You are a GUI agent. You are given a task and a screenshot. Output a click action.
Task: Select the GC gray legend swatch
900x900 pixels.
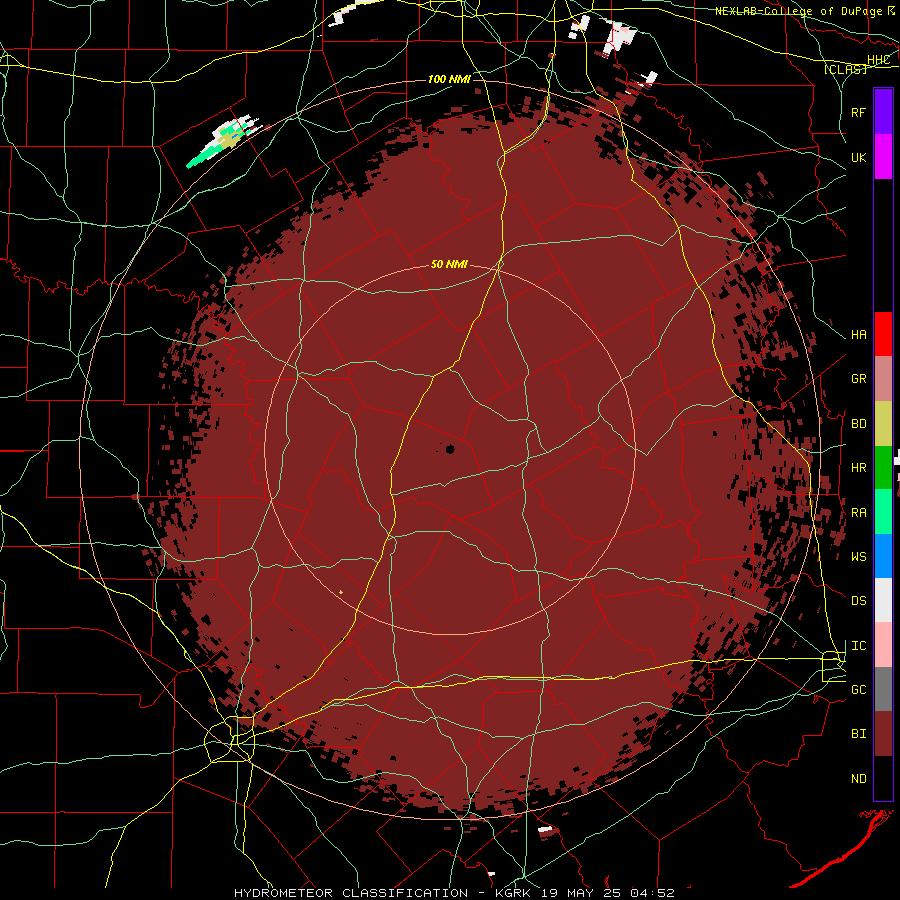(x=883, y=689)
